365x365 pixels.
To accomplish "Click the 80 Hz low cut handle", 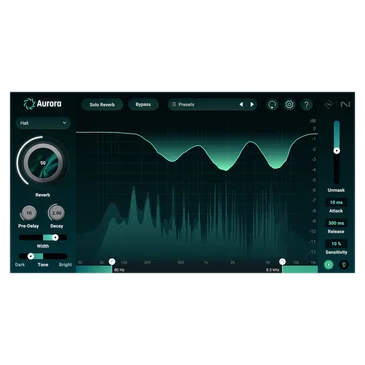I will click(x=112, y=262).
